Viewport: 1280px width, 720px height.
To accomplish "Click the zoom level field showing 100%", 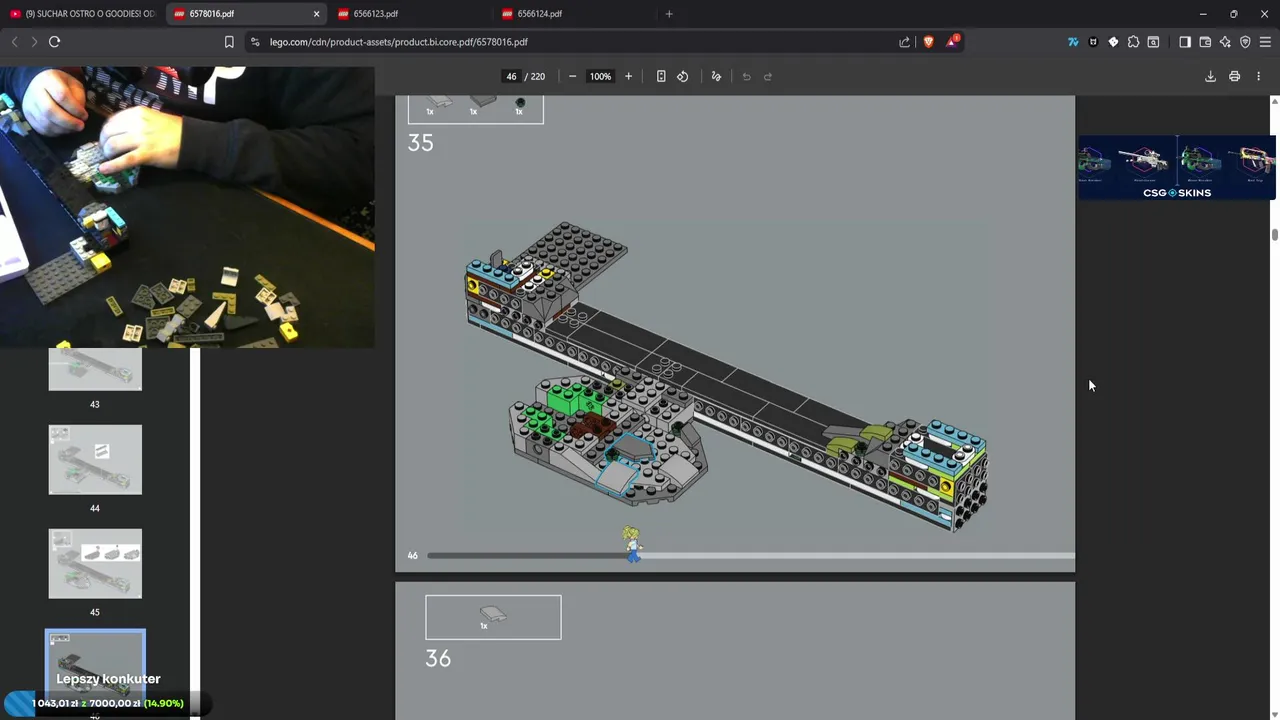I will coord(600,76).
